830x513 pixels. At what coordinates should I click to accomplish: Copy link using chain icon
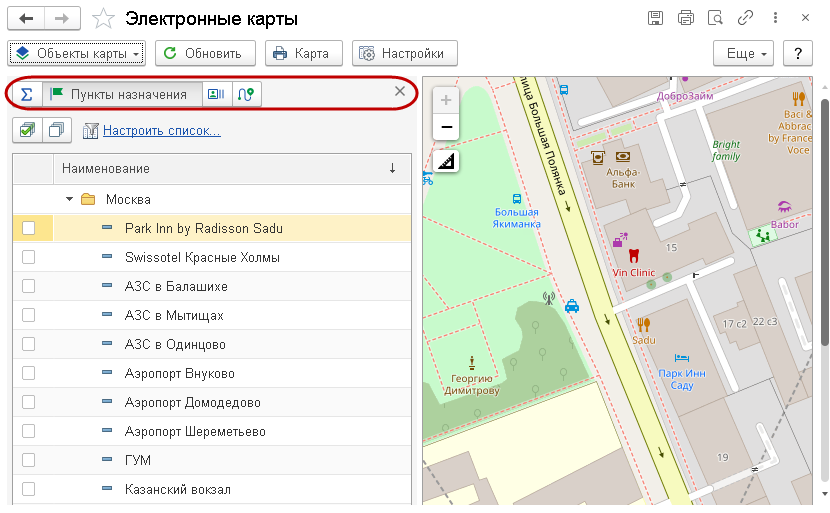click(745, 18)
